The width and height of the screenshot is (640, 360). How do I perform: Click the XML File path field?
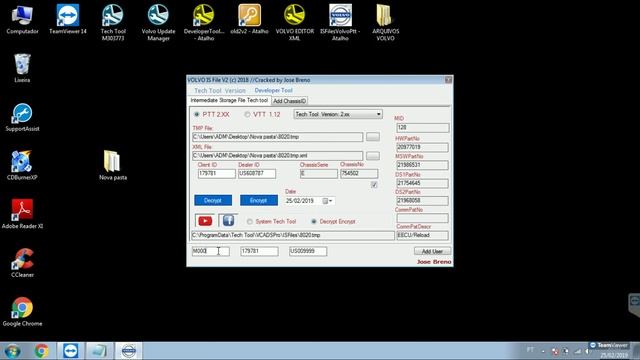[x=277, y=156]
